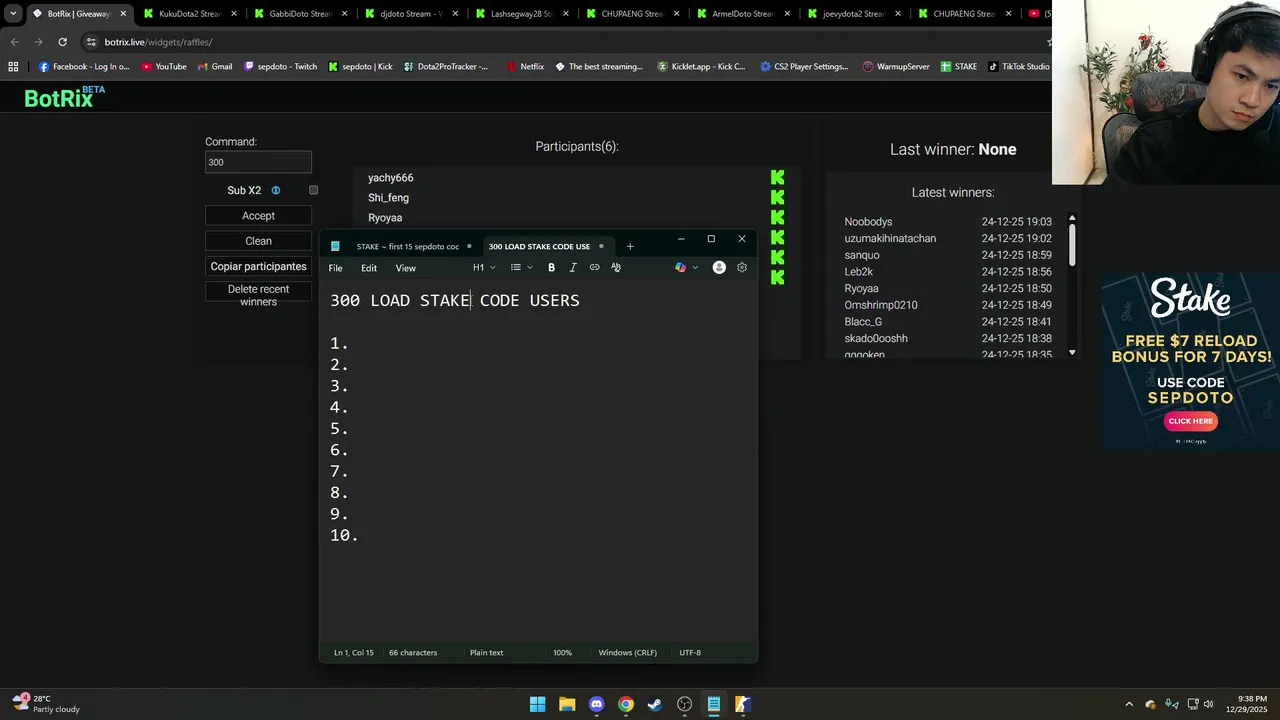Screen dimensions: 1280x720
Task: Expand the list style dropdown in Notepad
Action: click(x=521, y=268)
